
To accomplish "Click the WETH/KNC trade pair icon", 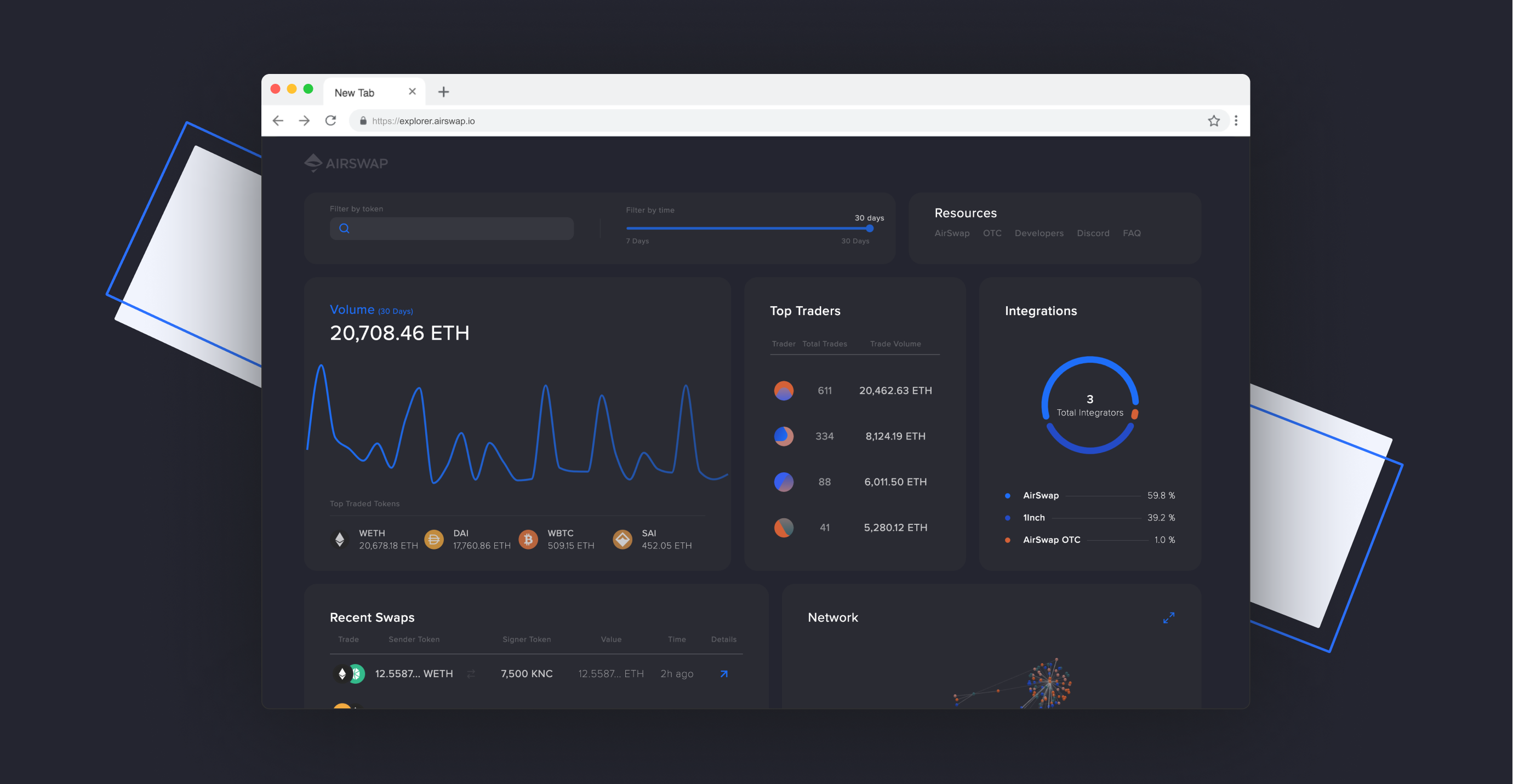I will (x=349, y=673).
